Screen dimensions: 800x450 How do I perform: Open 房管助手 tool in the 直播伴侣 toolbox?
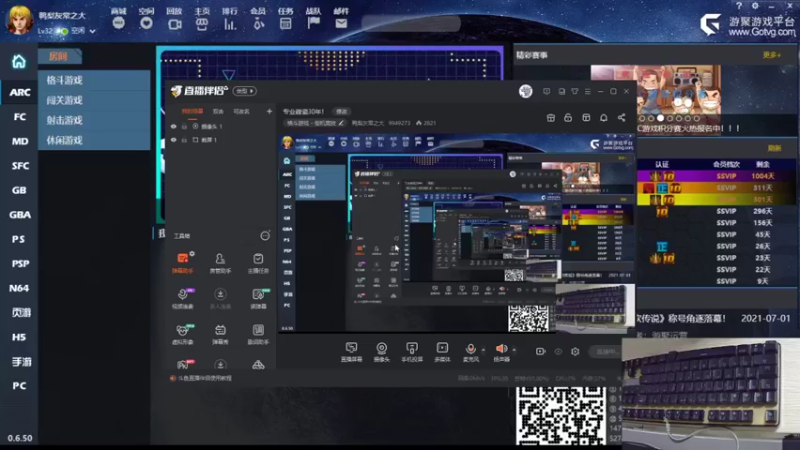[220, 263]
